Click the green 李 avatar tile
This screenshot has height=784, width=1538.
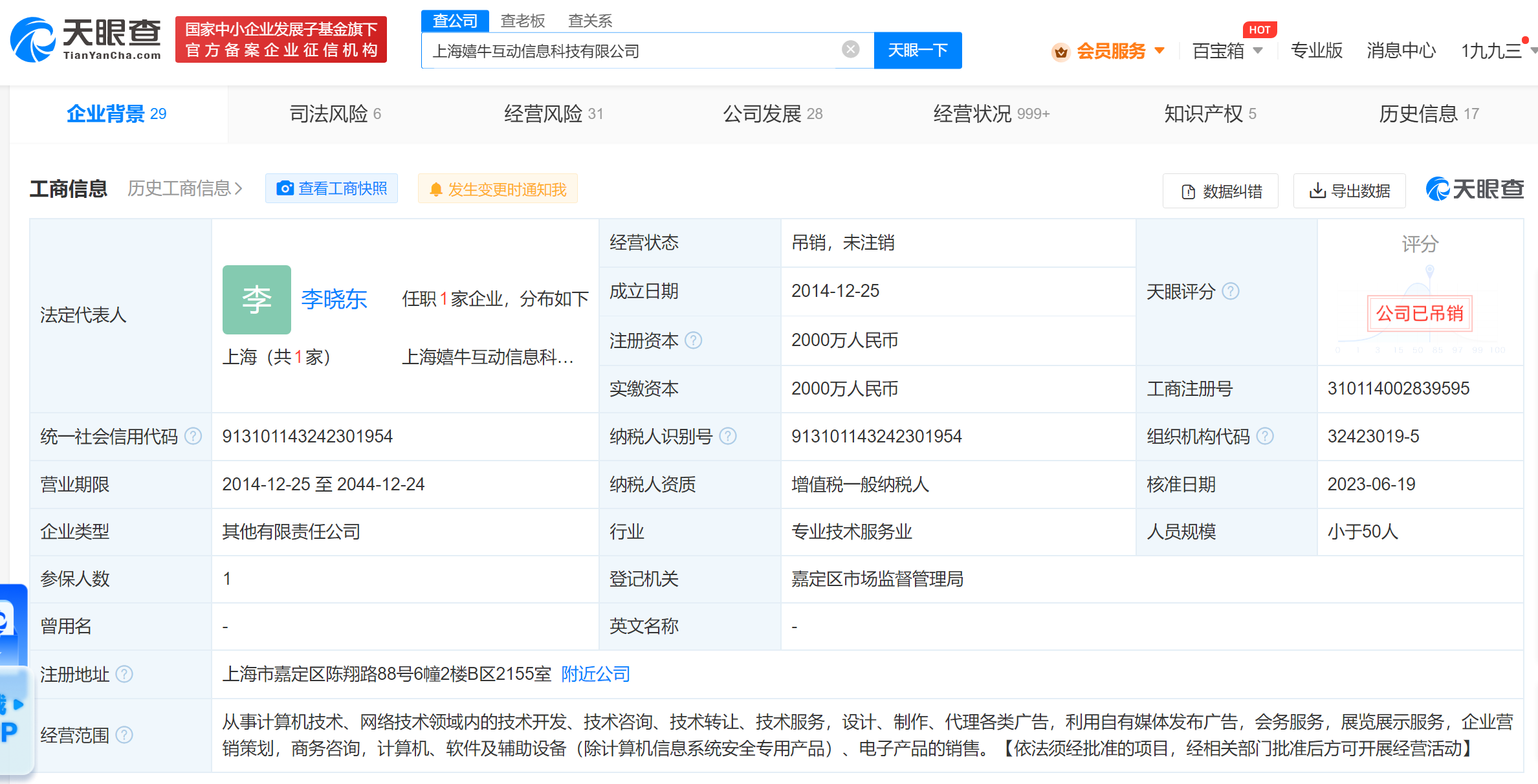point(257,299)
